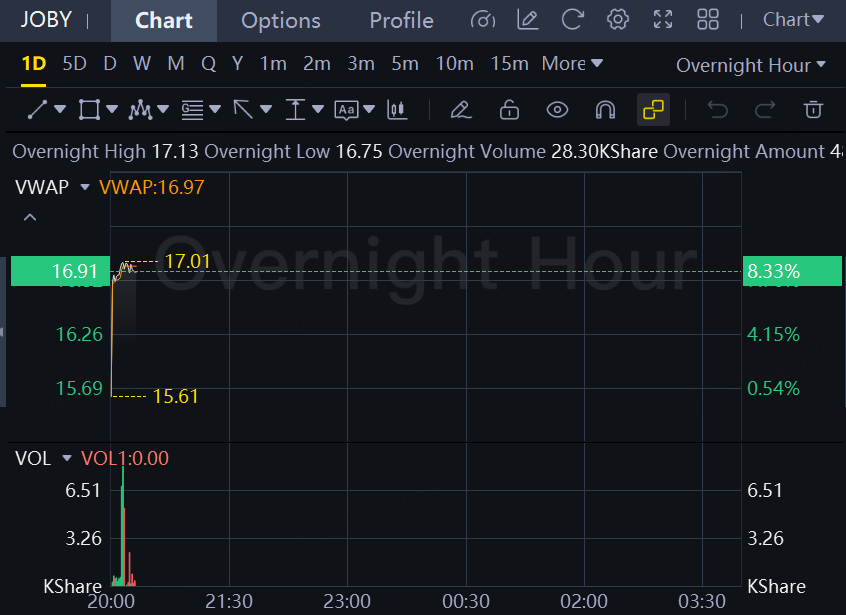Select the text label Aa tool
846x615 pixels.
click(x=346, y=110)
